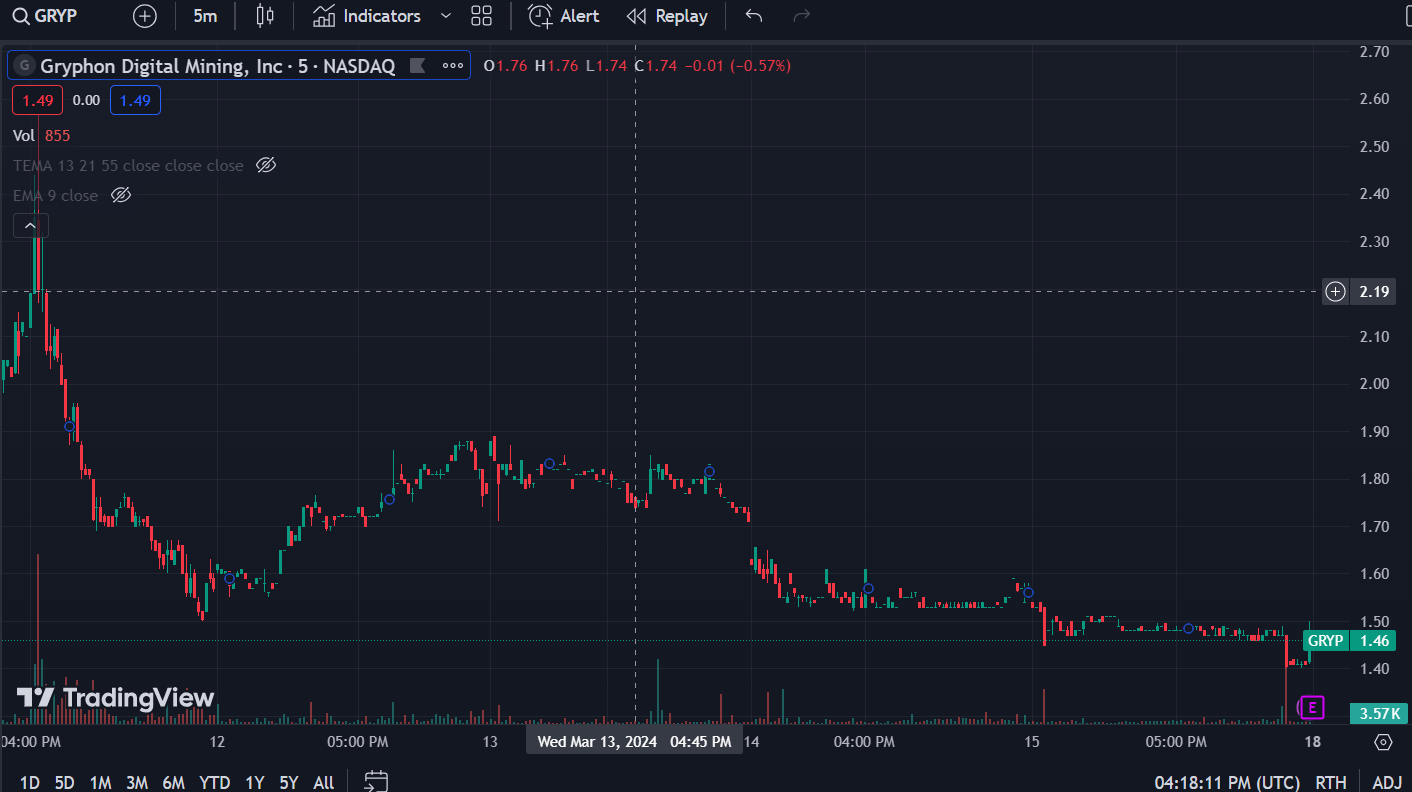Image resolution: width=1412 pixels, height=792 pixels.
Task: Start bar Replay mode
Action: coord(667,16)
